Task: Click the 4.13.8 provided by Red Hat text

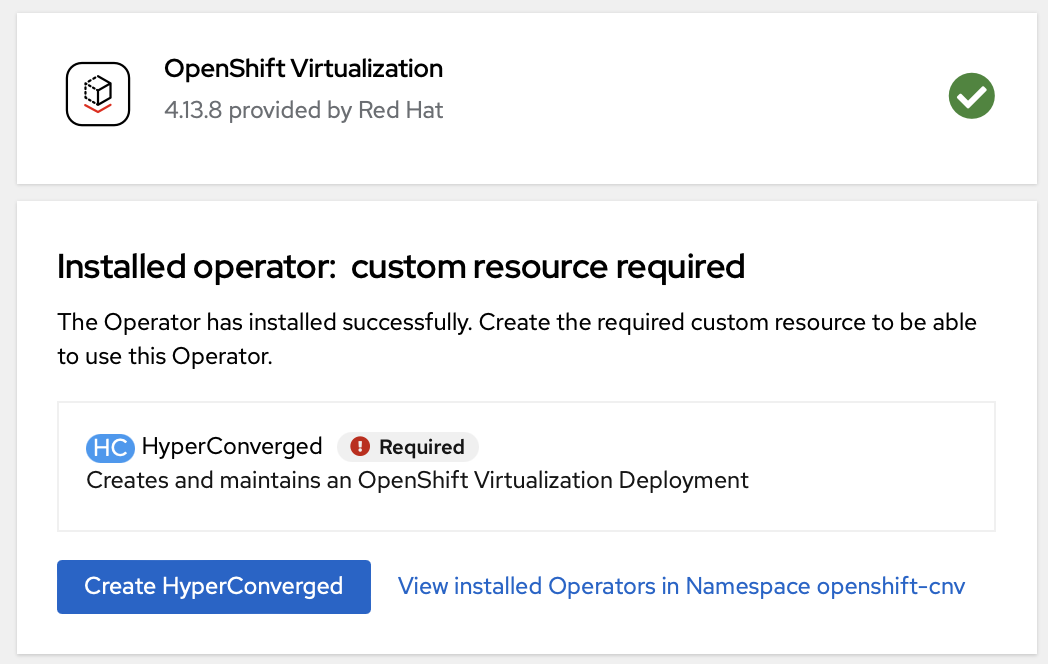Action: pos(303,110)
